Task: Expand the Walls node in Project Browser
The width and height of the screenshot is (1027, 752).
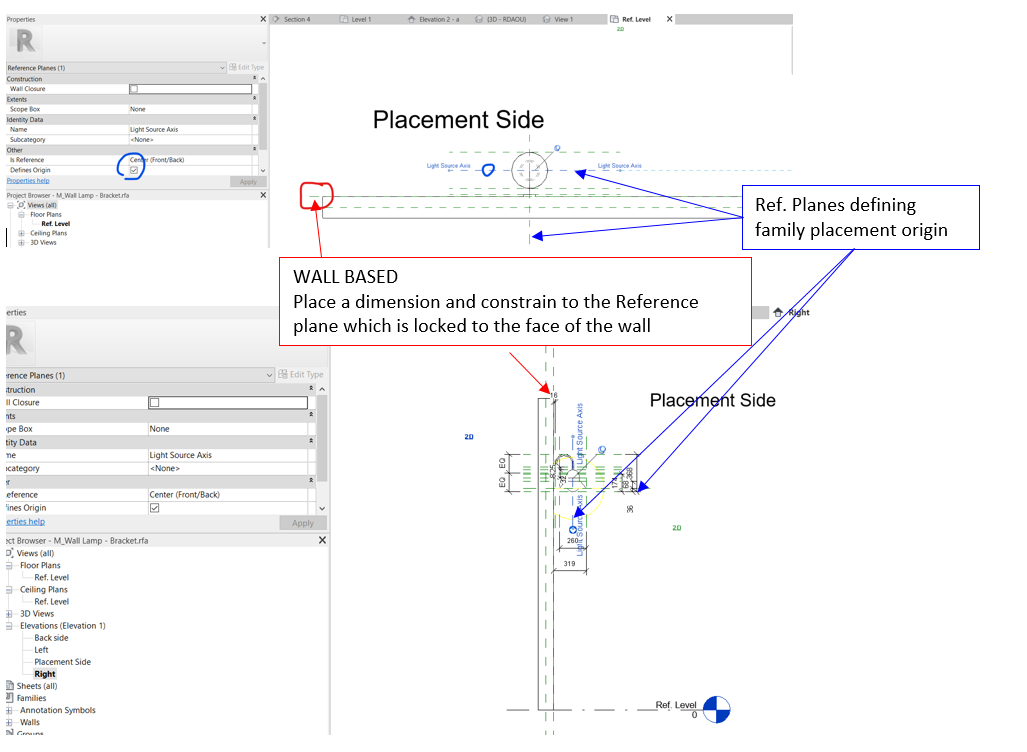Action: point(7,722)
